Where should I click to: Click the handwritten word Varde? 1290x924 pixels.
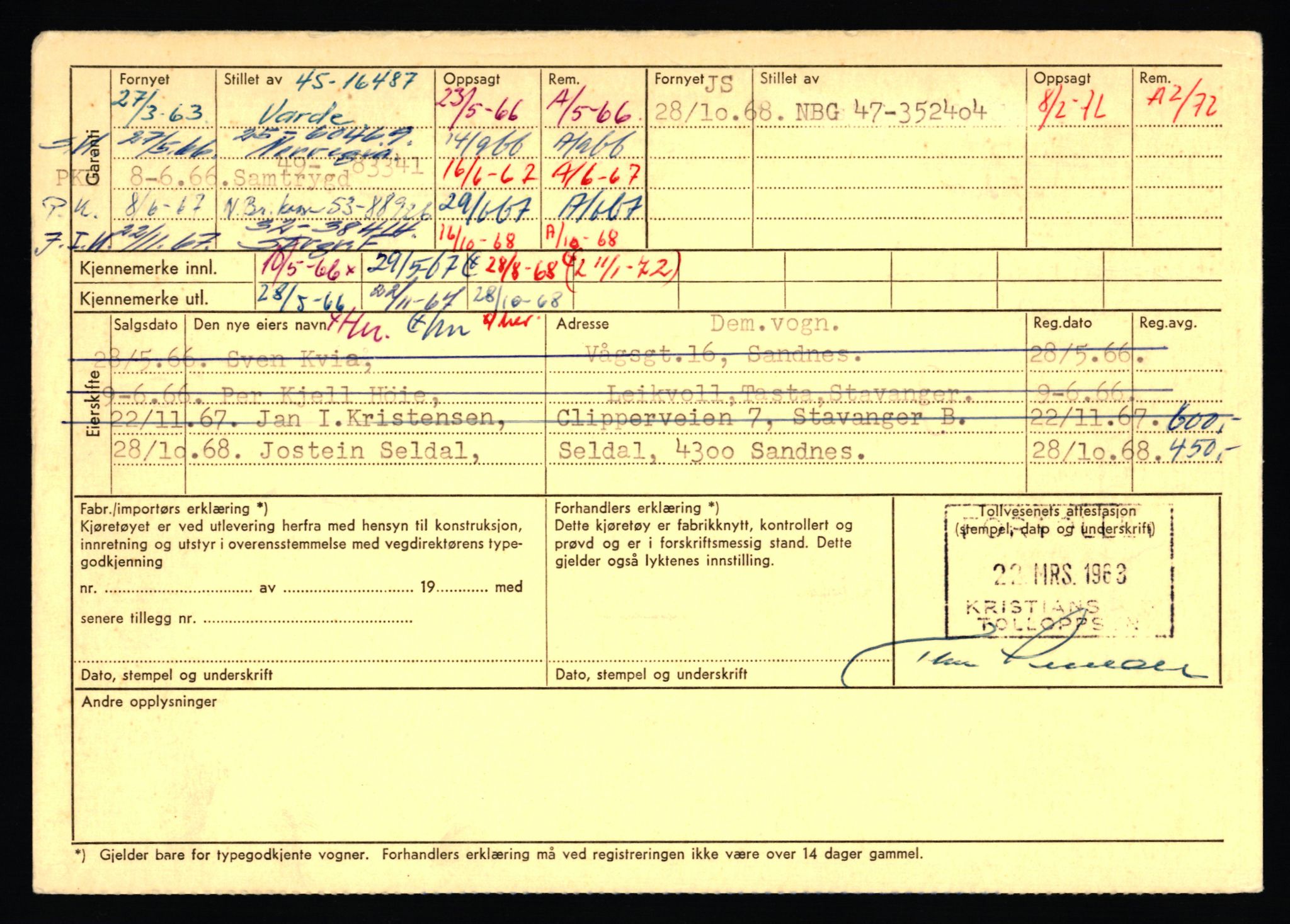[303, 117]
